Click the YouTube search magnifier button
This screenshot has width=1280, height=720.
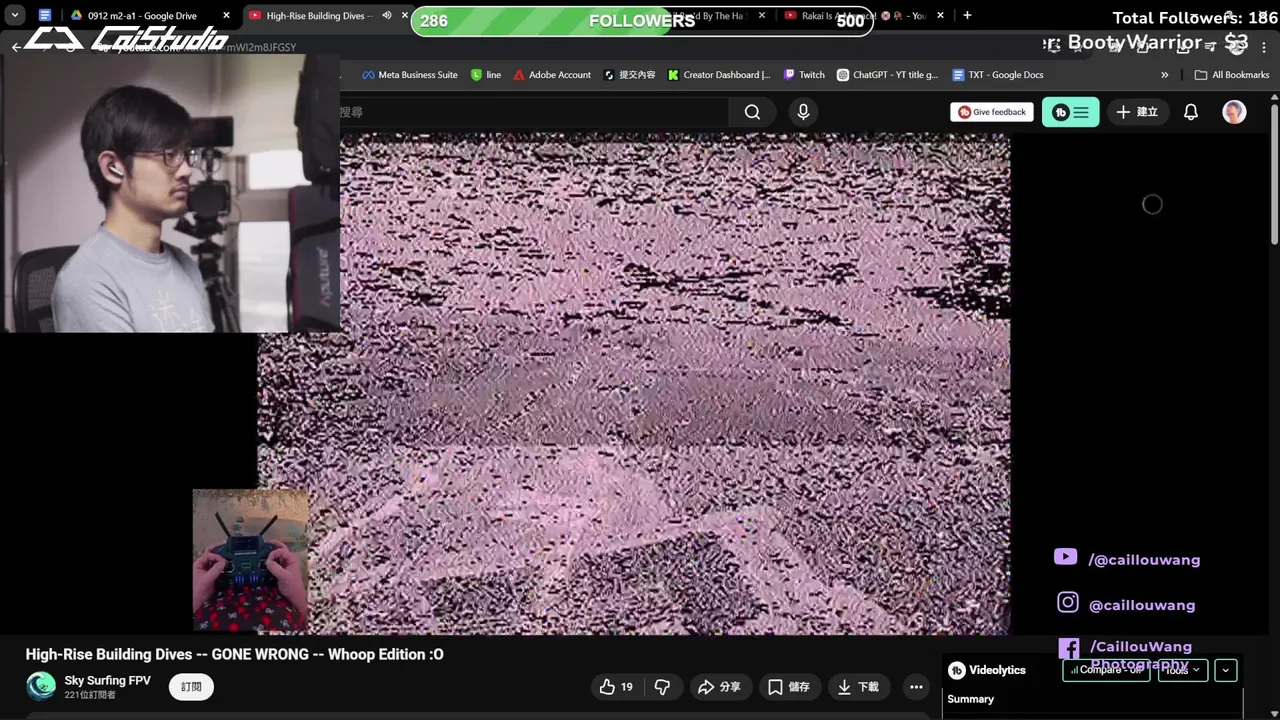752,112
